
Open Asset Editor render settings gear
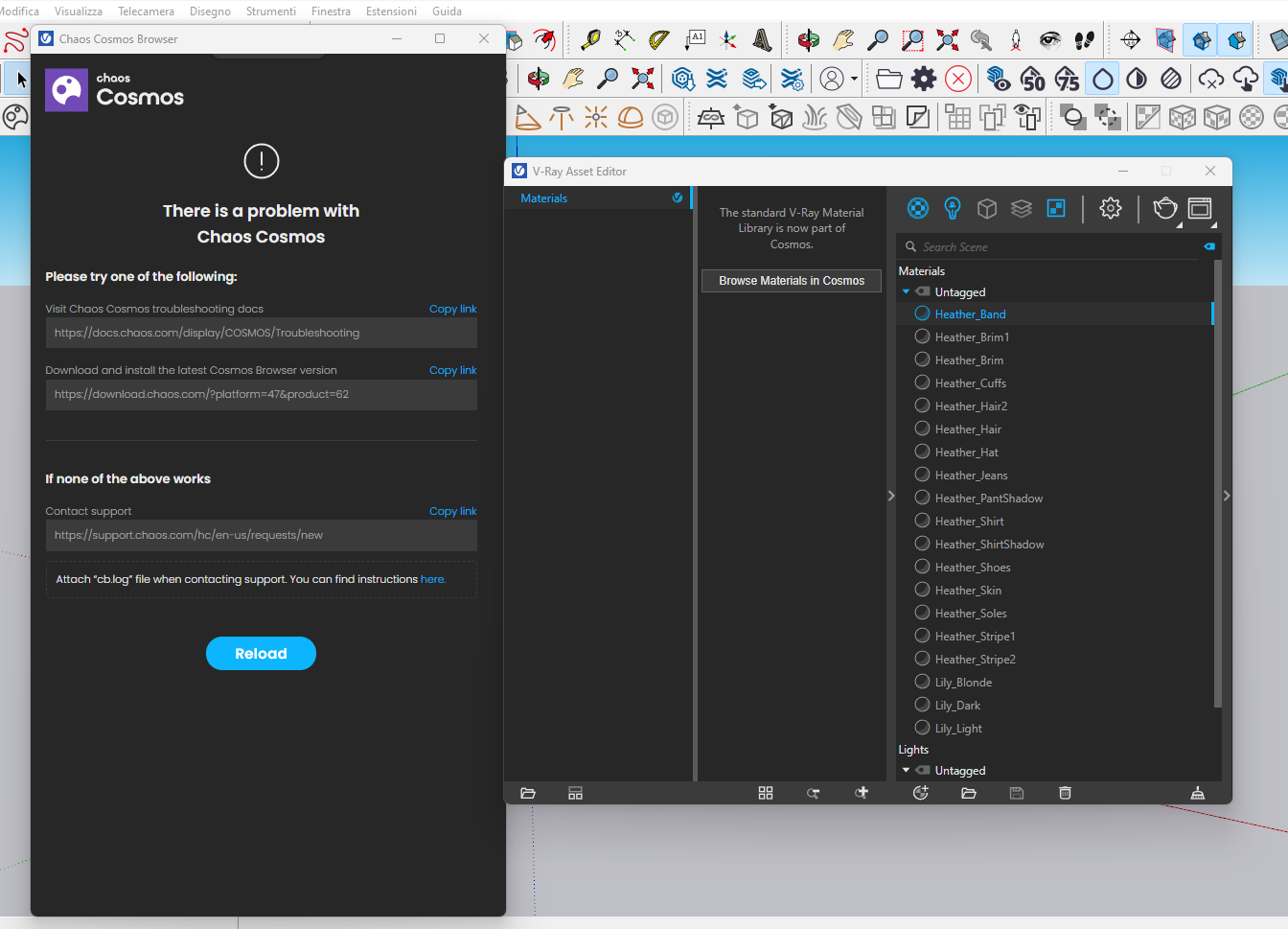click(x=1111, y=208)
